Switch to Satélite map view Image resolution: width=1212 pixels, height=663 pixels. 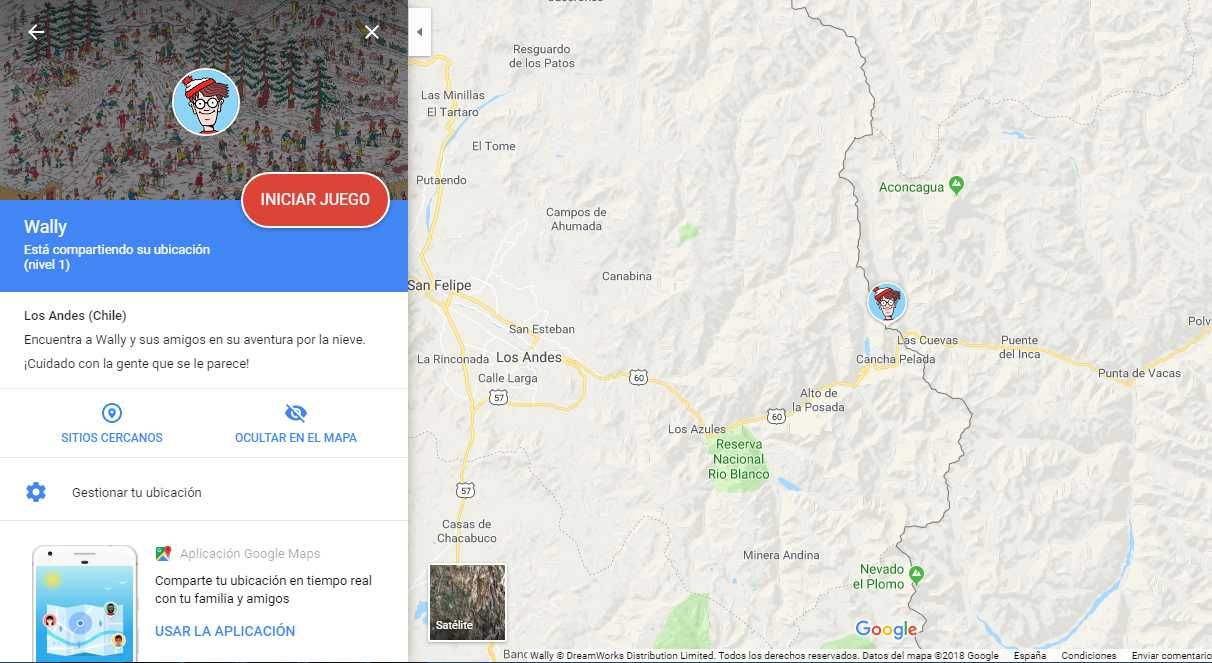(x=467, y=602)
